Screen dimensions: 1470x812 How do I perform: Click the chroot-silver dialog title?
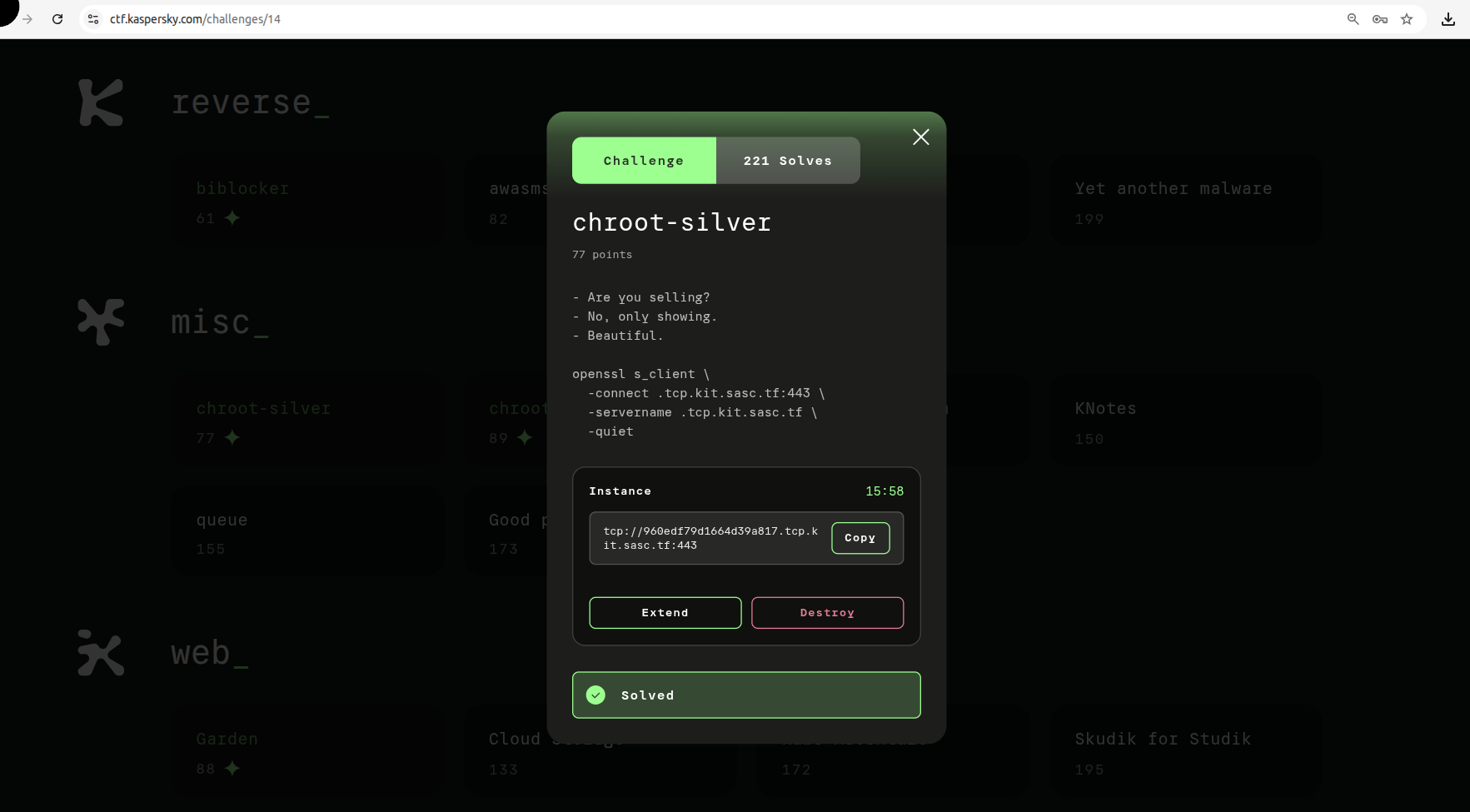[672, 222]
